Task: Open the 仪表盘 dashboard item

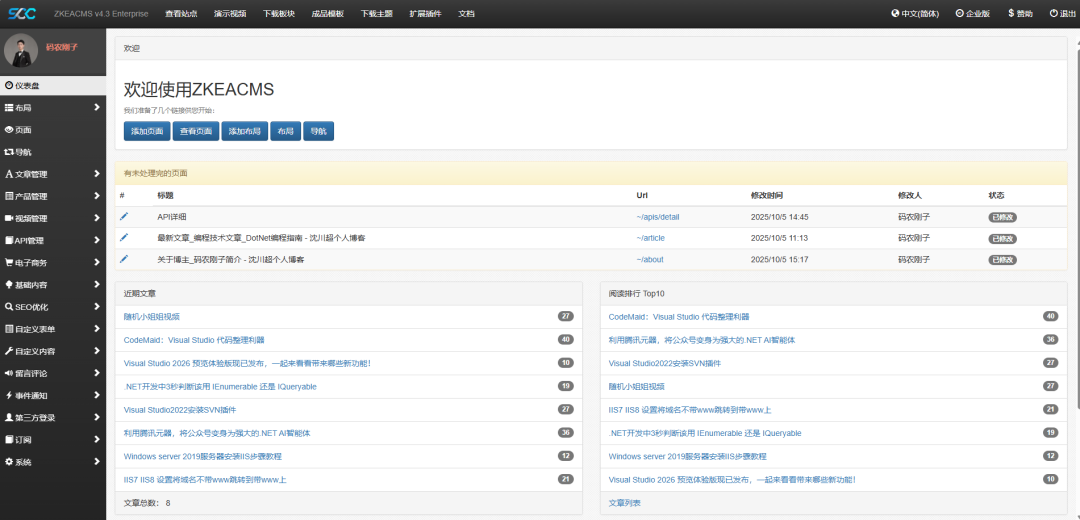Action: tap(53, 85)
